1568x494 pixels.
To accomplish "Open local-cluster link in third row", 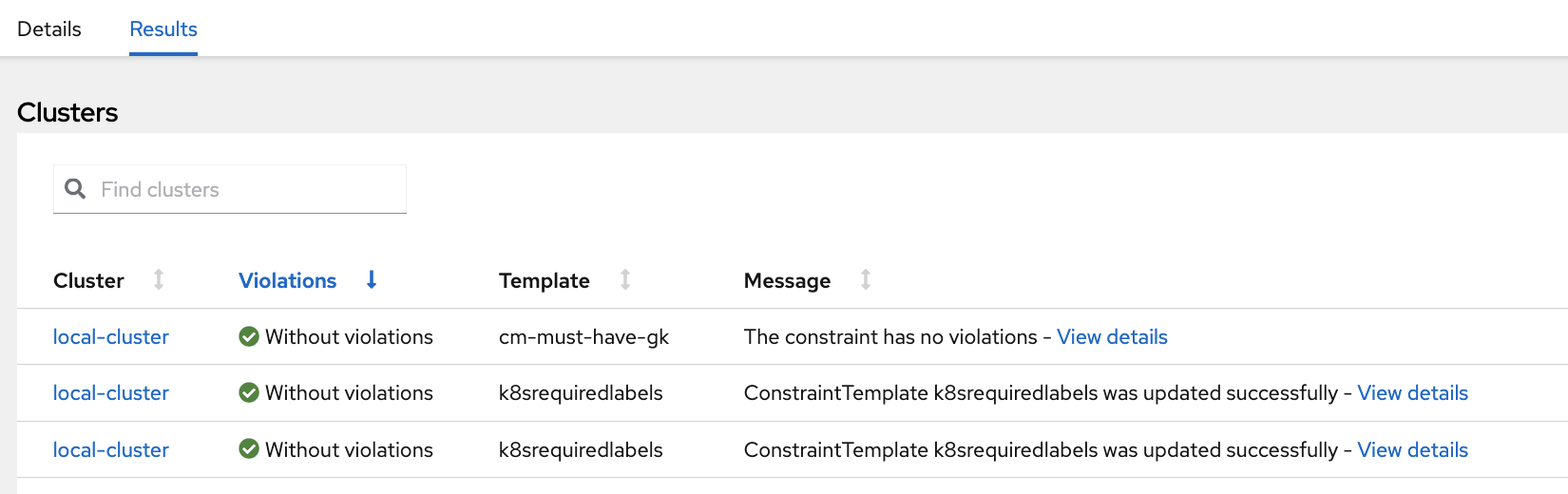I will (111, 450).
